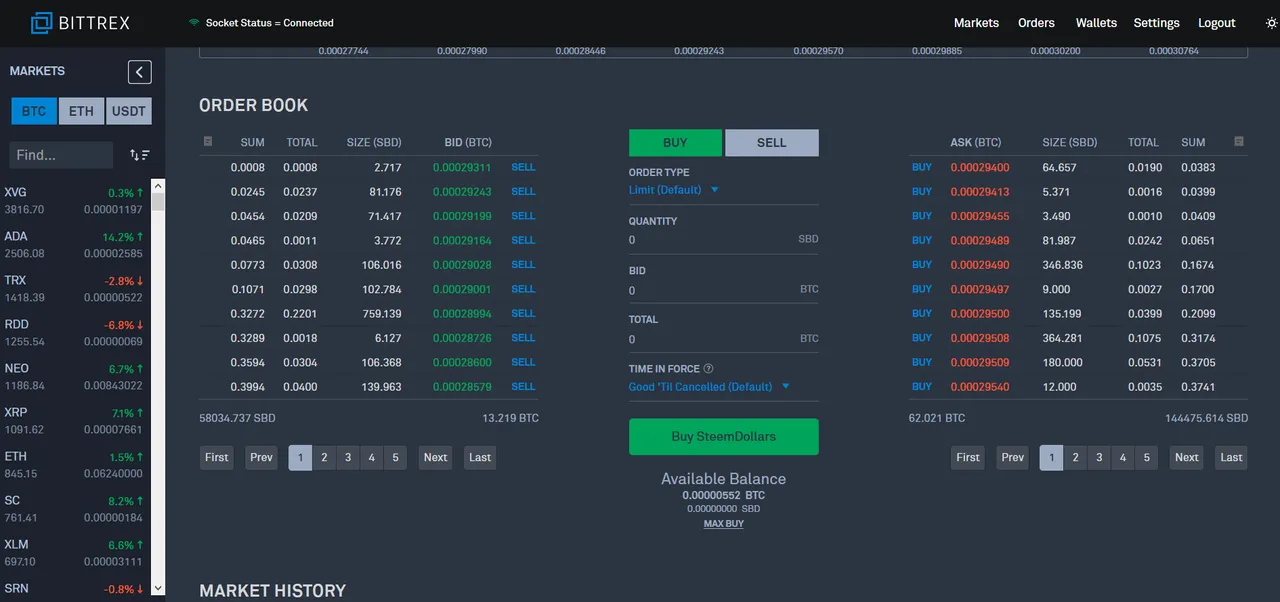Select the RDD market in sidebar
The image size is (1280, 602).
[75, 333]
